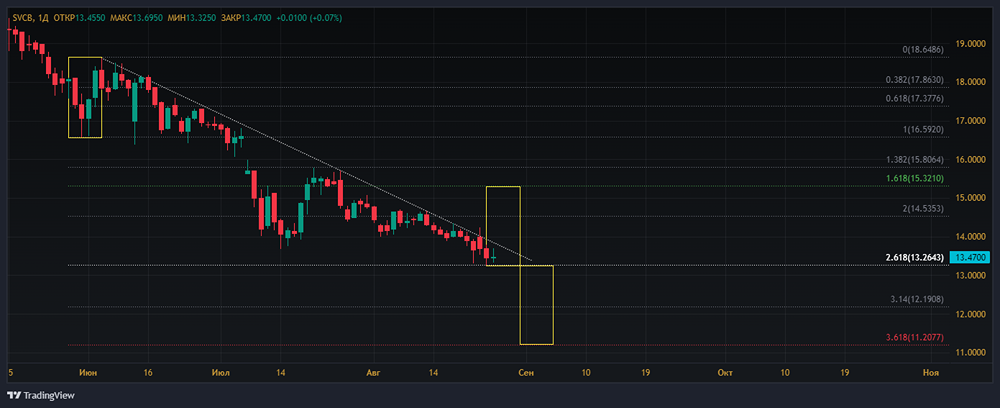Click 19.0000 on the price axis
Screen dimensions: 1000x408
pyautogui.click(x=970, y=43)
